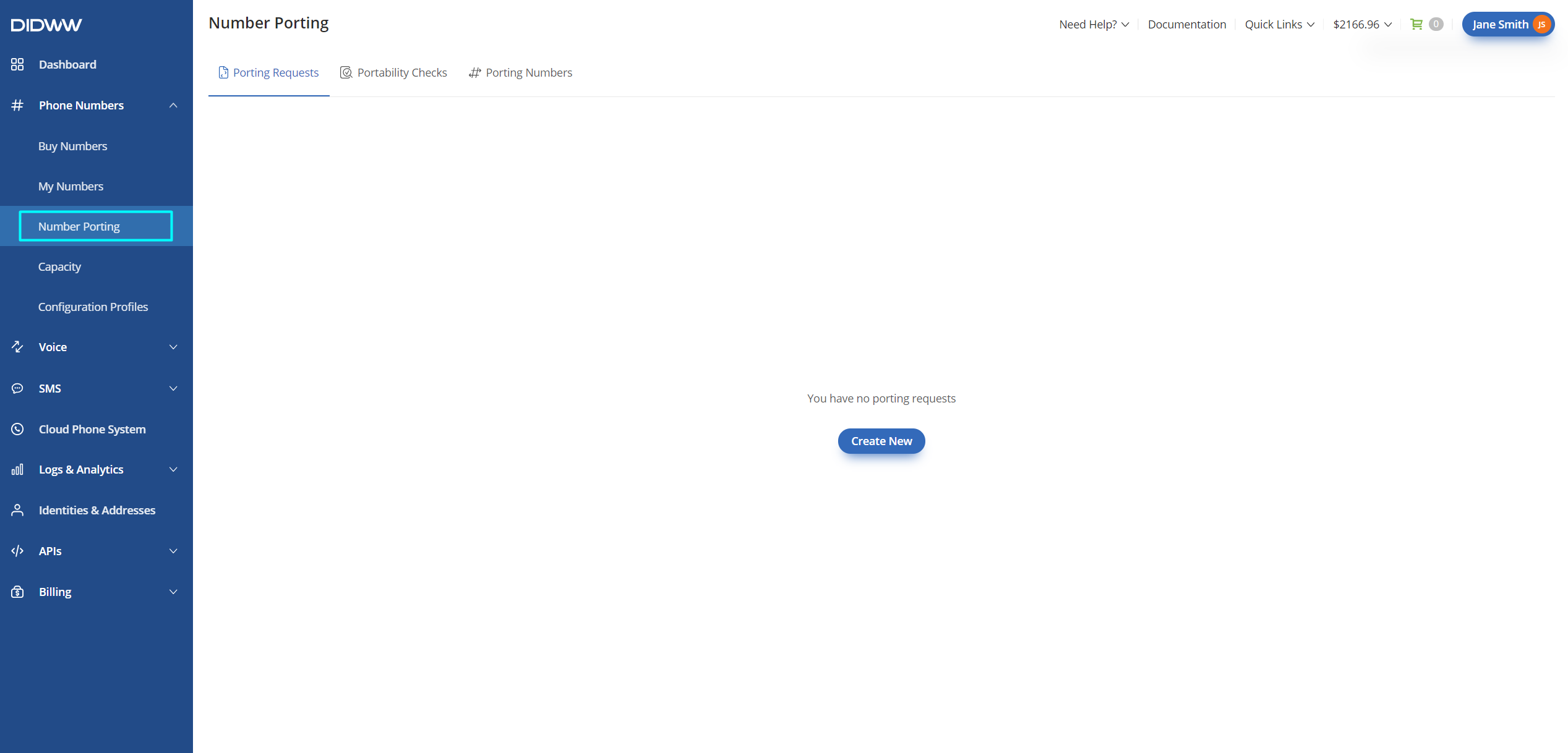This screenshot has height=753, width=1568.
Task: Open My Numbers in the sidebar
Action: (x=71, y=186)
